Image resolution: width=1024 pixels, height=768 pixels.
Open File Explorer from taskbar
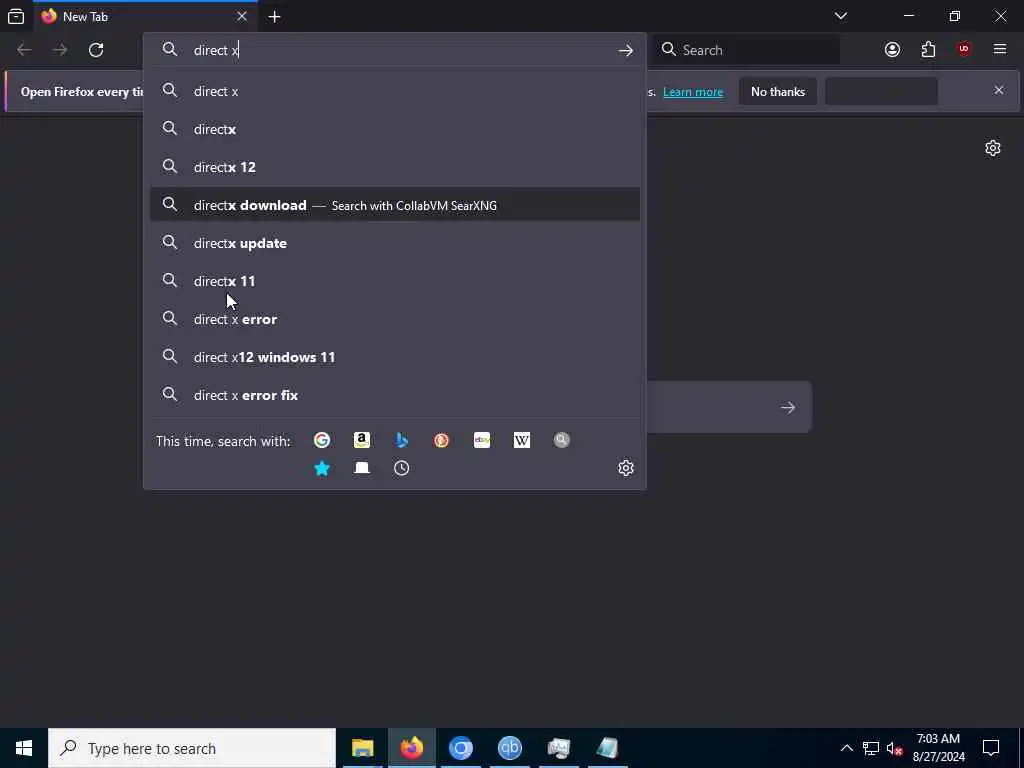[x=362, y=748]
